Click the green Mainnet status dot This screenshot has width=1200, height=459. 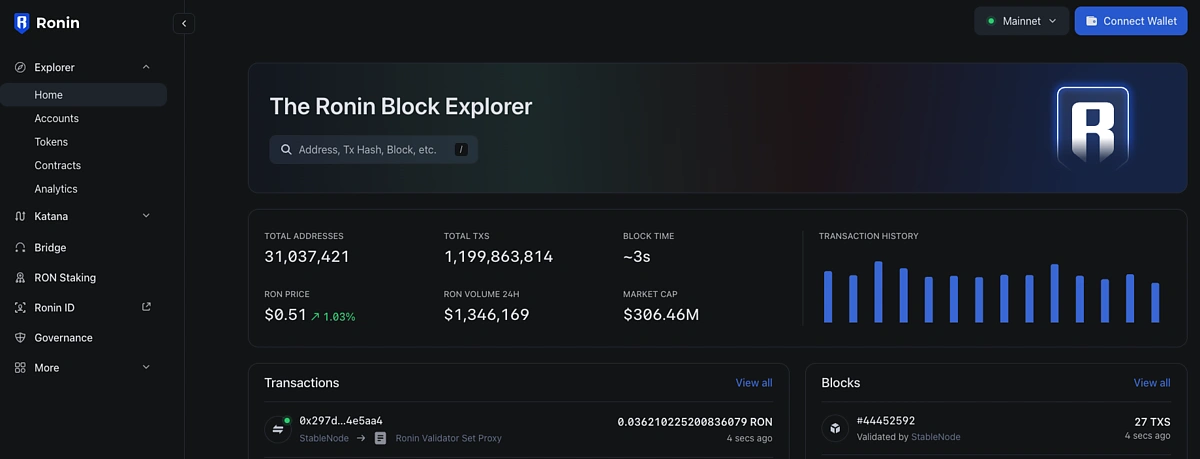(x=991, y=21)
